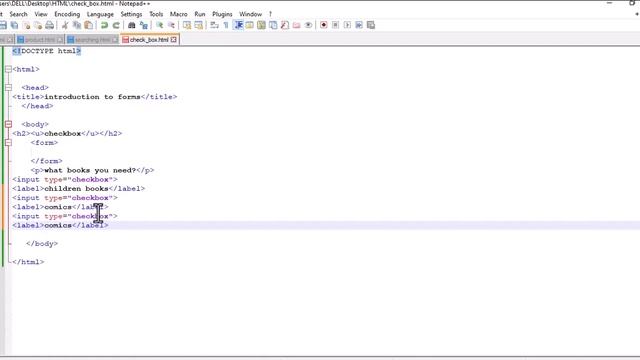Image resolution: width=640 pixels, height=360 pixels.
Task: Switch to the searching.html tab
Action: tap(92, 40)
